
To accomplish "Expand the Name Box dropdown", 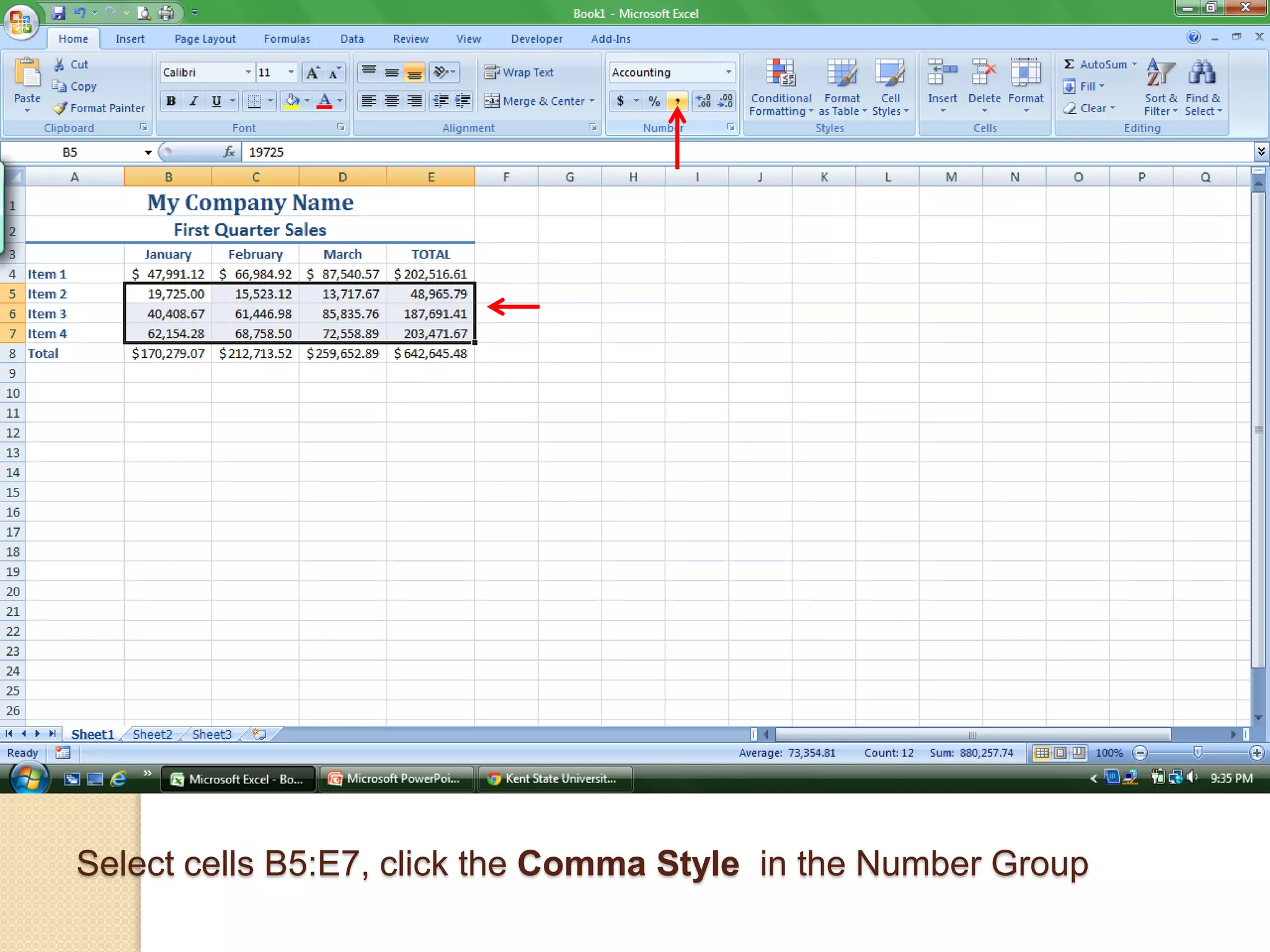I will pyautogui.click(x=148, y=152).
